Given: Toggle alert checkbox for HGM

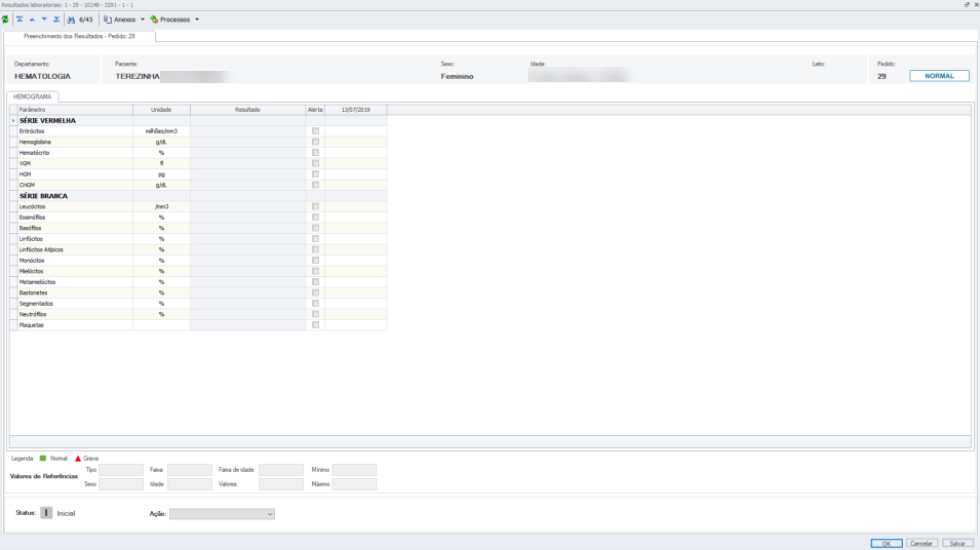Looking at the screenshot, I should (316, 174).
